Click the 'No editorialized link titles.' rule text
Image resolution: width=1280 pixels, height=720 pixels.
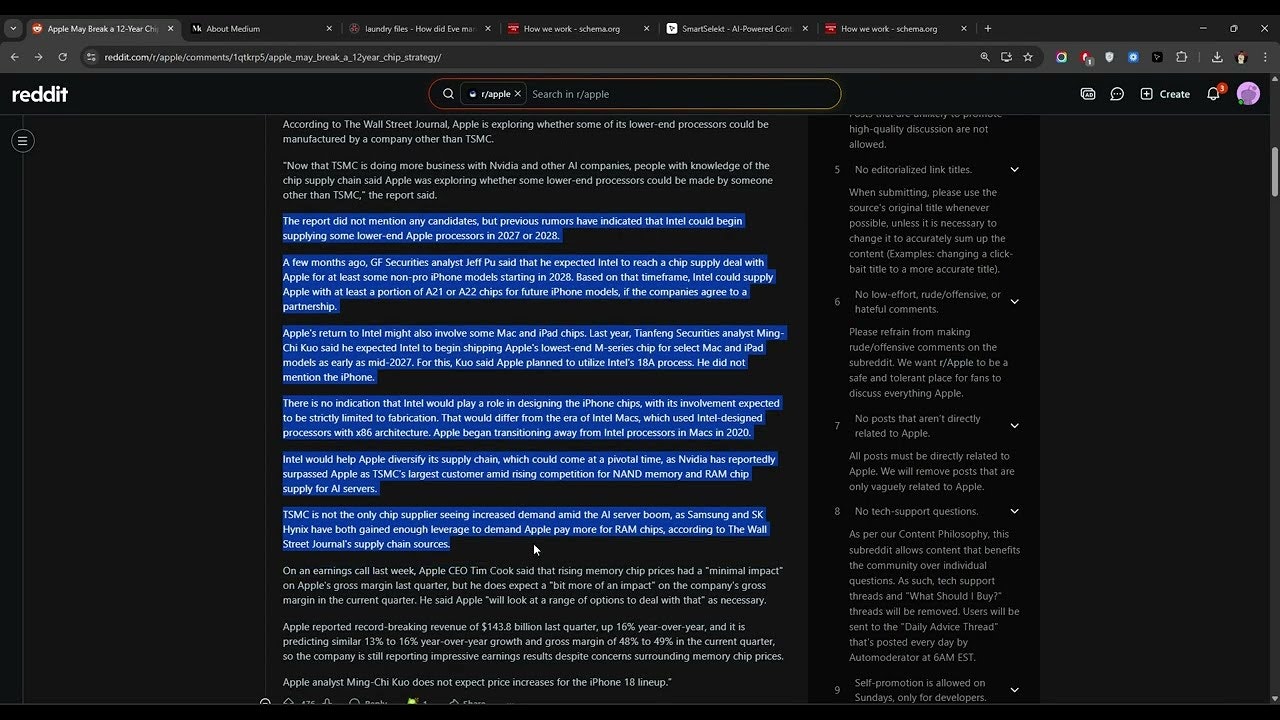pyautogui.click(x=913, y=170)
